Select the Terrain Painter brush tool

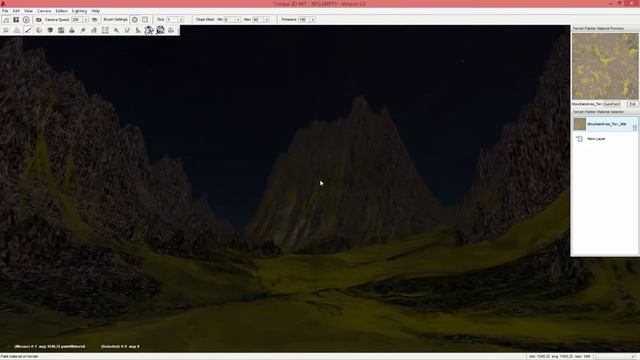(x=28, y=30)
